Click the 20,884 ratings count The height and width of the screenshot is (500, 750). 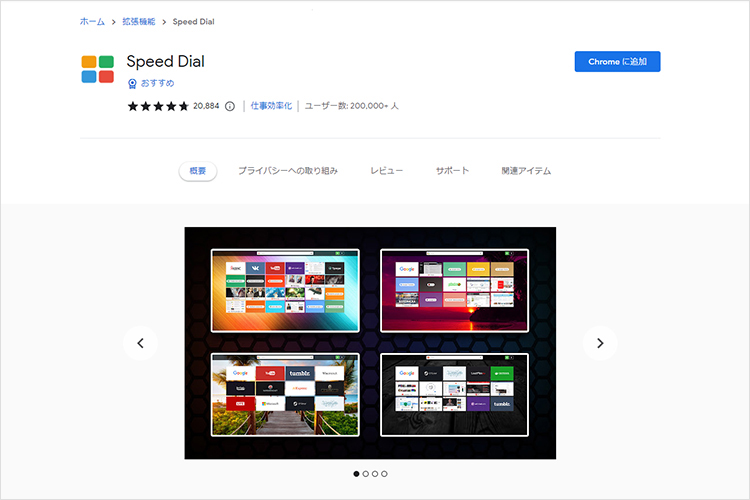(x=206, y=106)
